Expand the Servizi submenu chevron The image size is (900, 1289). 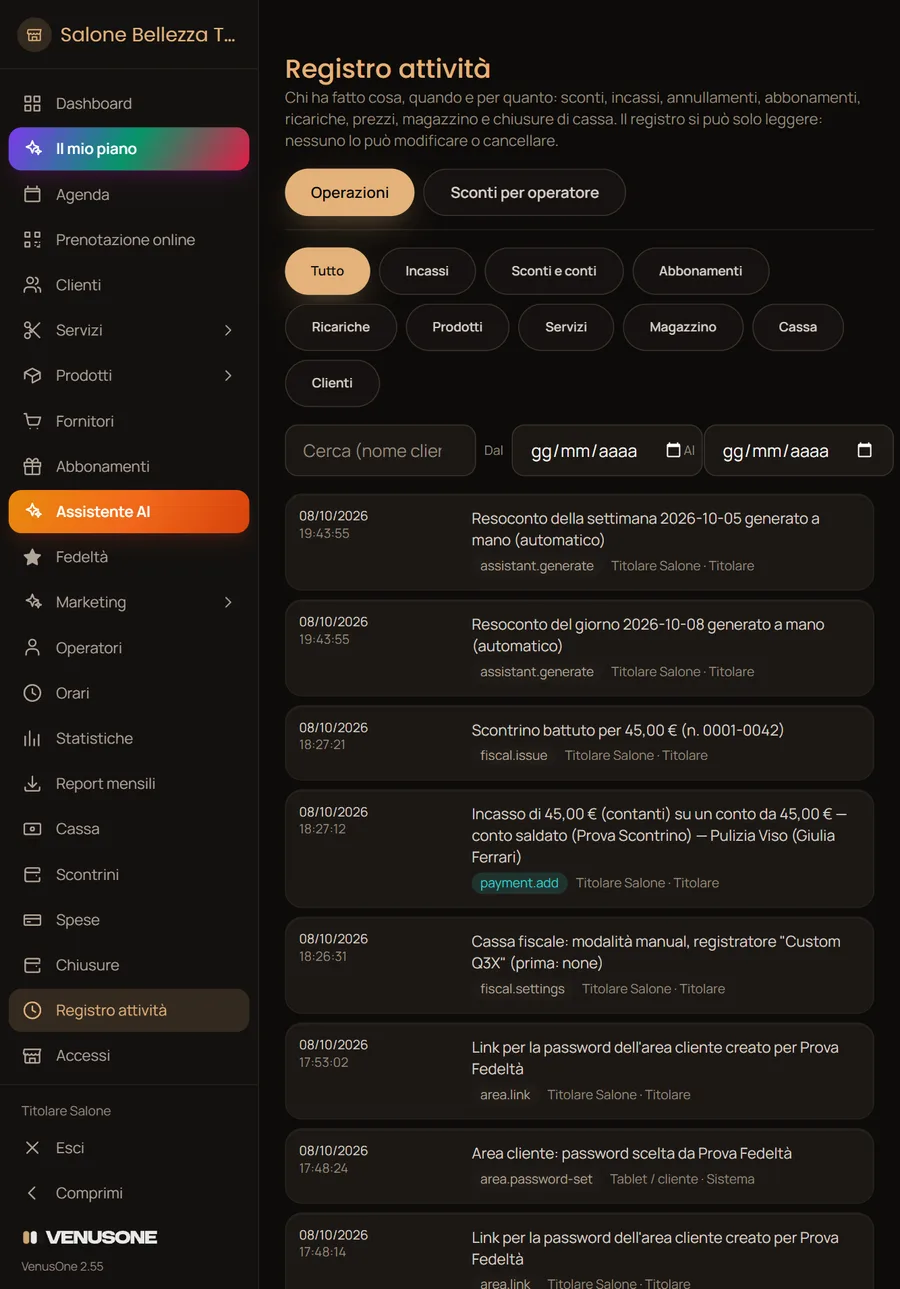(x=228, y=330)
